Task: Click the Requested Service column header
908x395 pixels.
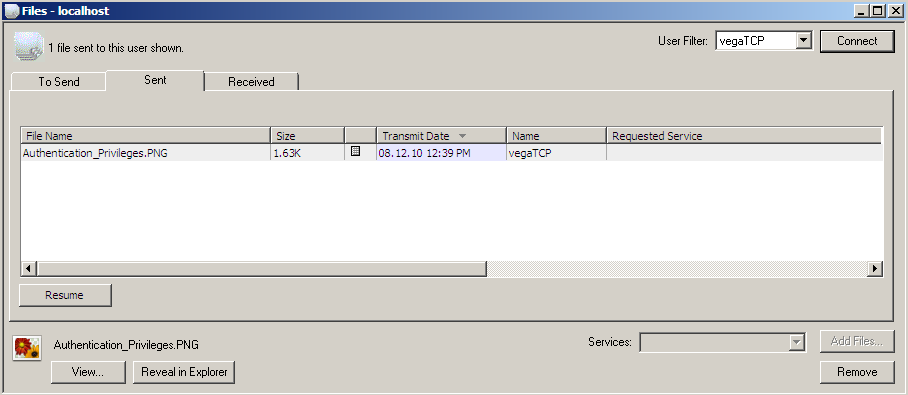Action: [x=744, y=136]
